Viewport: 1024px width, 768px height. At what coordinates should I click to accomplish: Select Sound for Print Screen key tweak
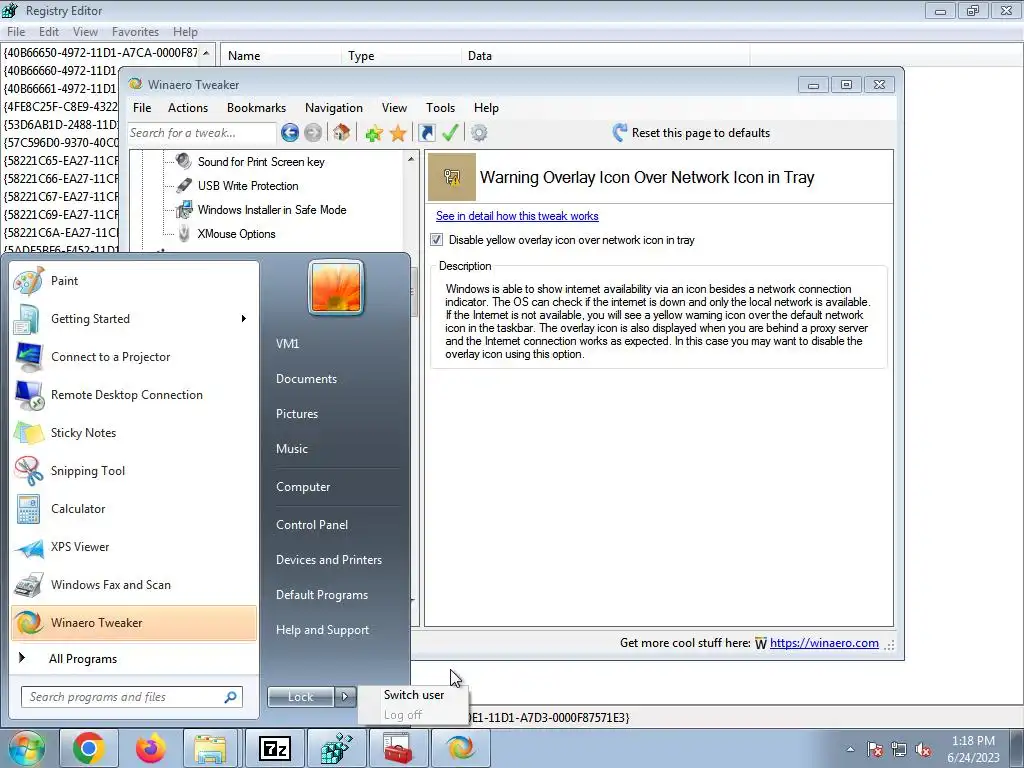[261, 162]
